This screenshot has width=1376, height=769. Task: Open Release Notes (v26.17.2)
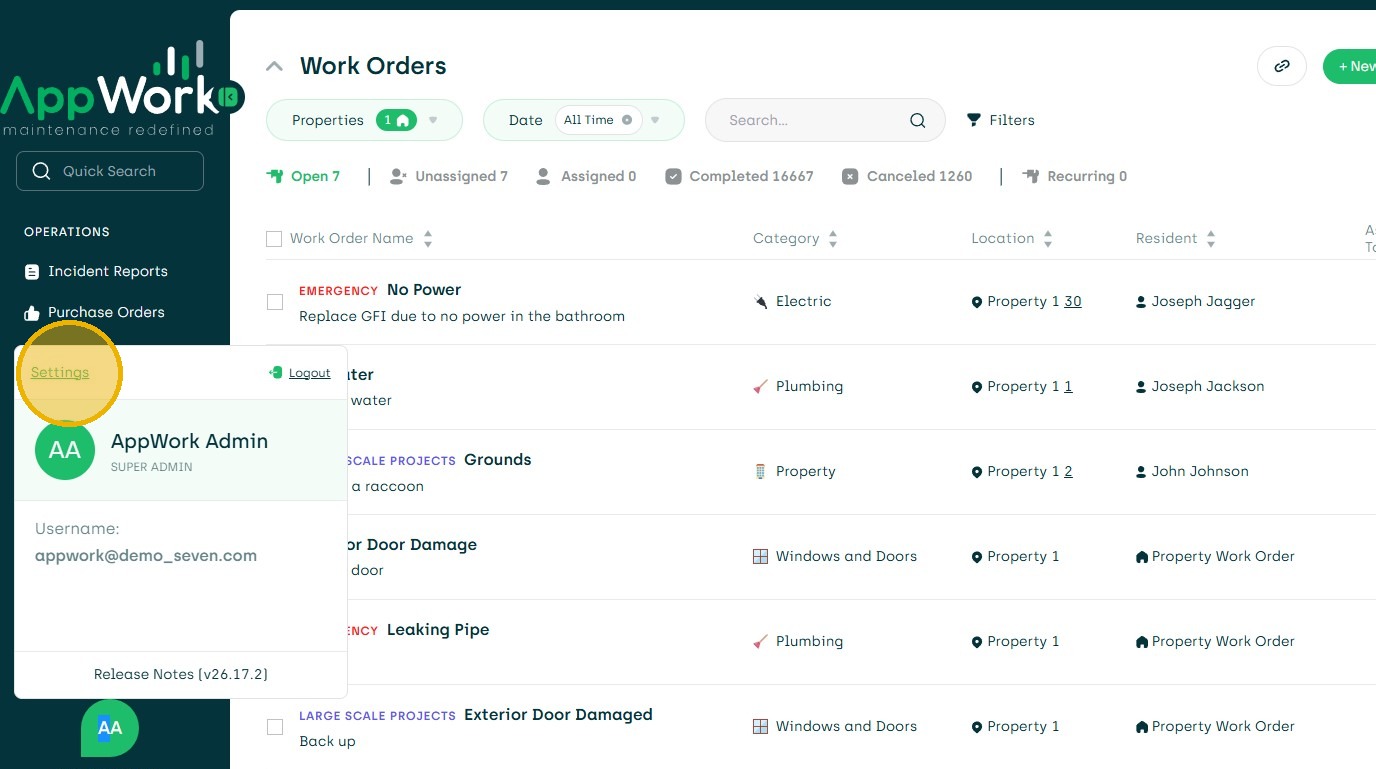click(181, 675)
